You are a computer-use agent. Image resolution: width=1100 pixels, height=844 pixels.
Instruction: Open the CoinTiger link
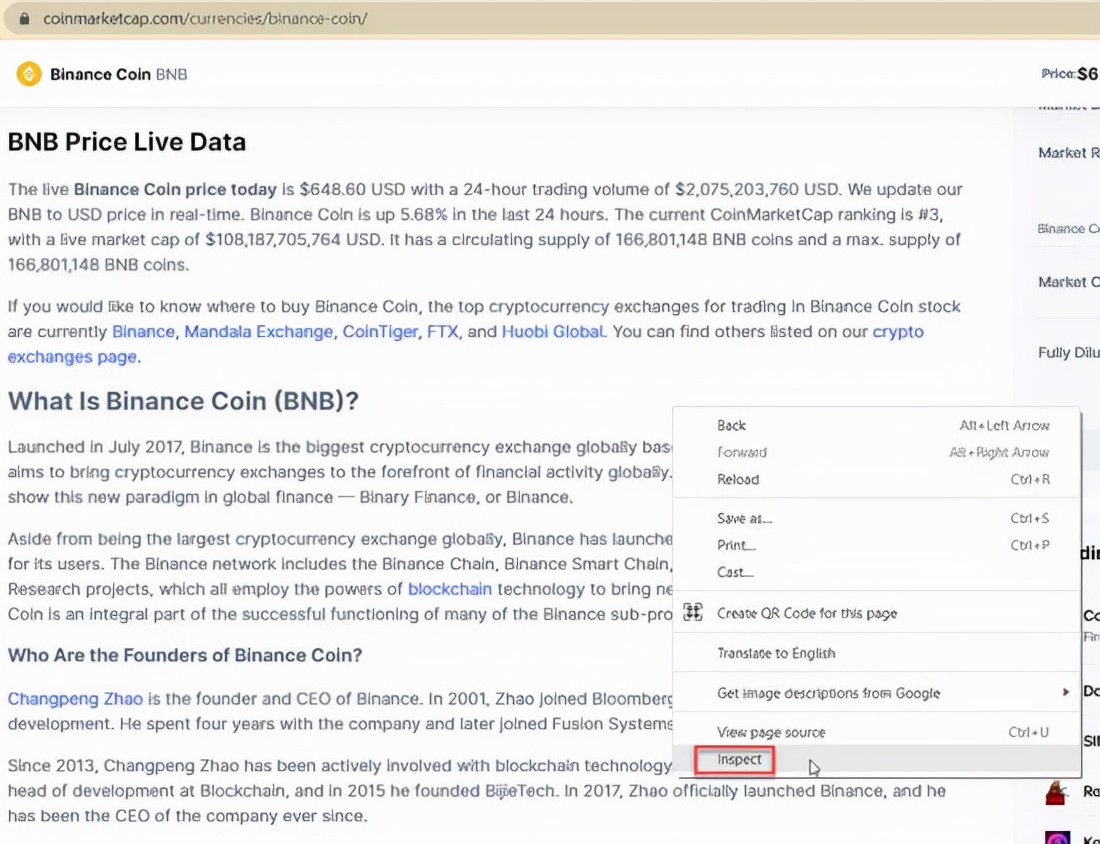(380, 331)
